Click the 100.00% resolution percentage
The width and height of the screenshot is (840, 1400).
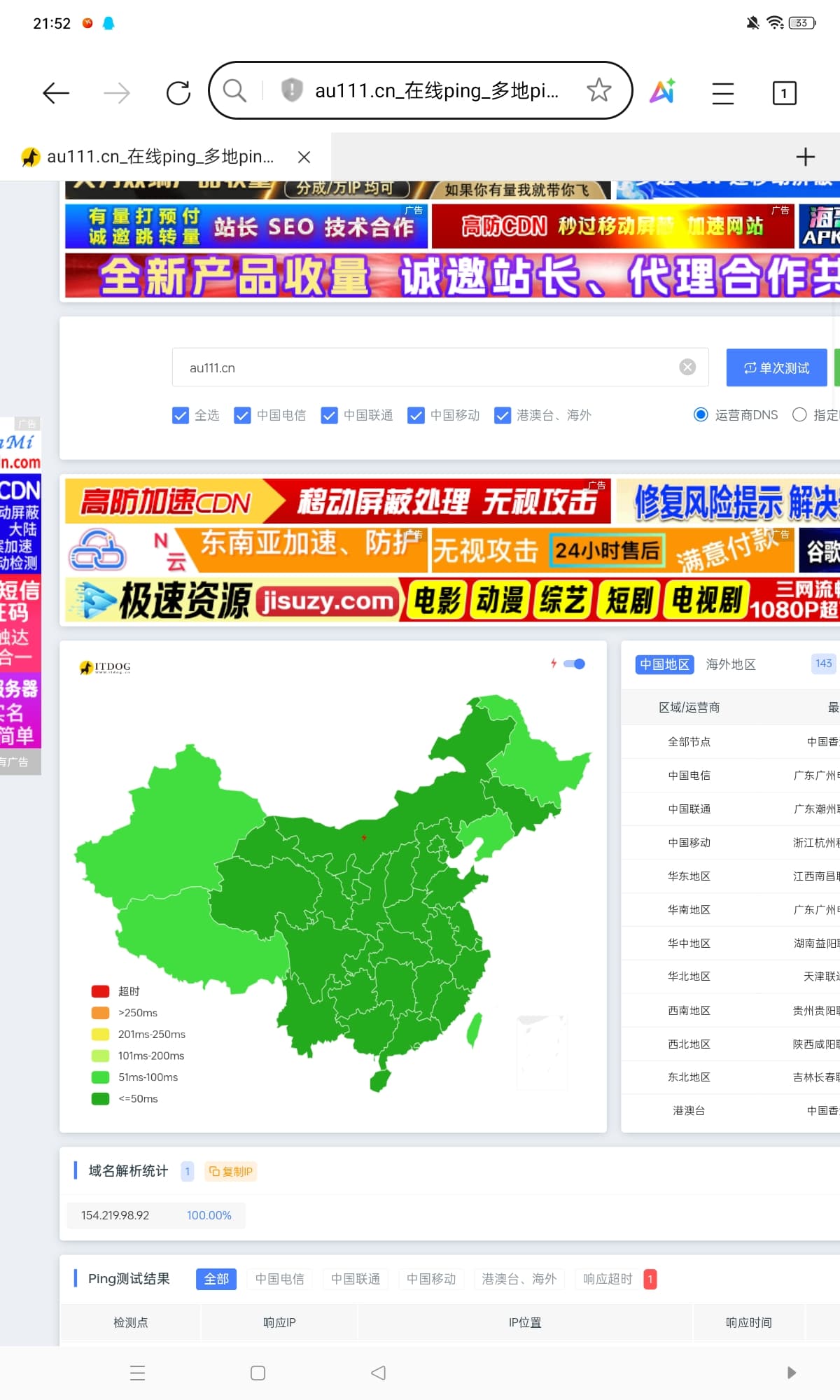pos(209,1215)
